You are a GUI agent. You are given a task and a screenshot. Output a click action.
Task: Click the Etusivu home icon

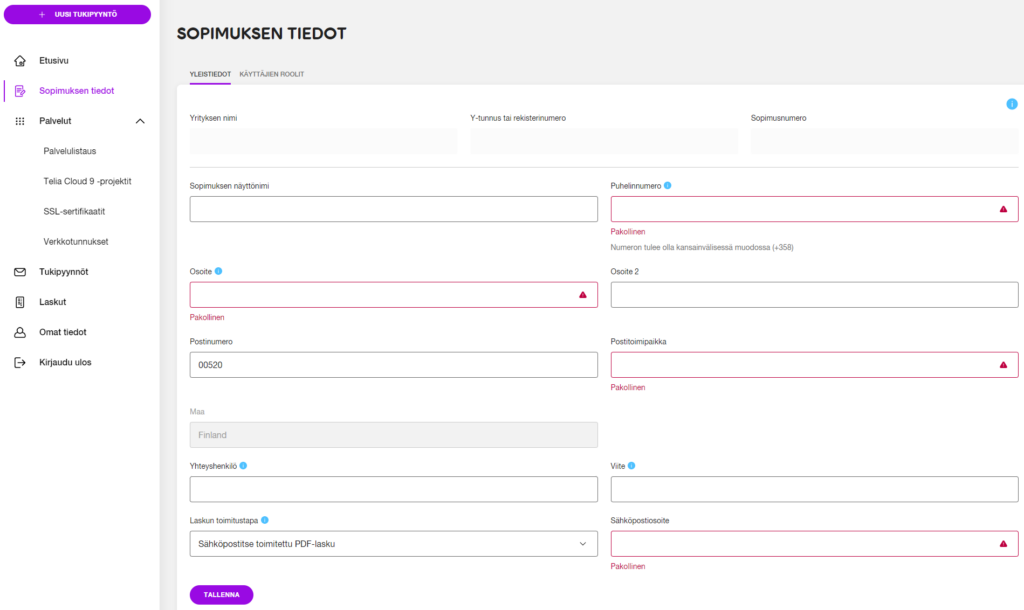point(20,61)
